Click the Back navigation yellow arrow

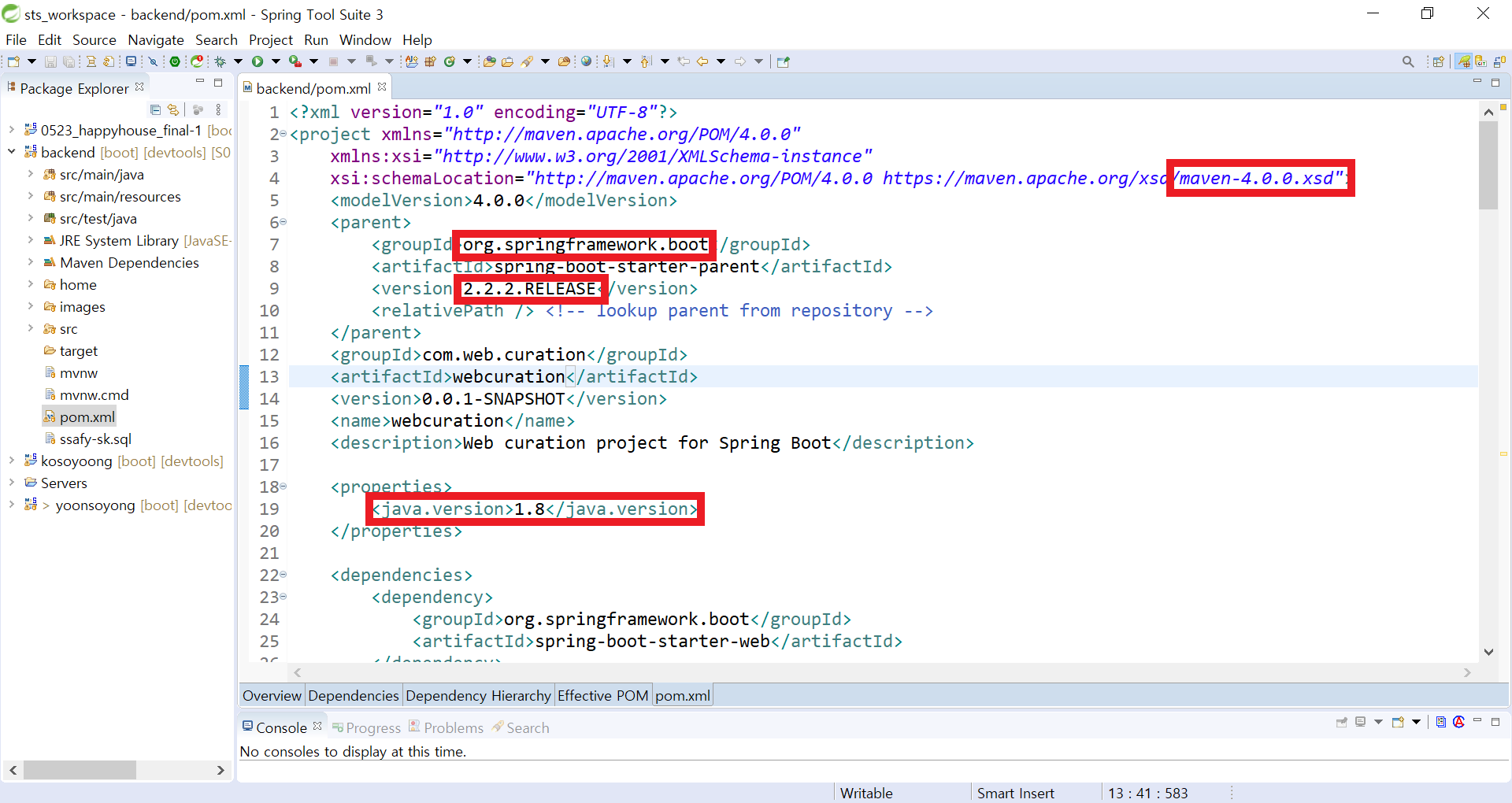tap(702, 61)
